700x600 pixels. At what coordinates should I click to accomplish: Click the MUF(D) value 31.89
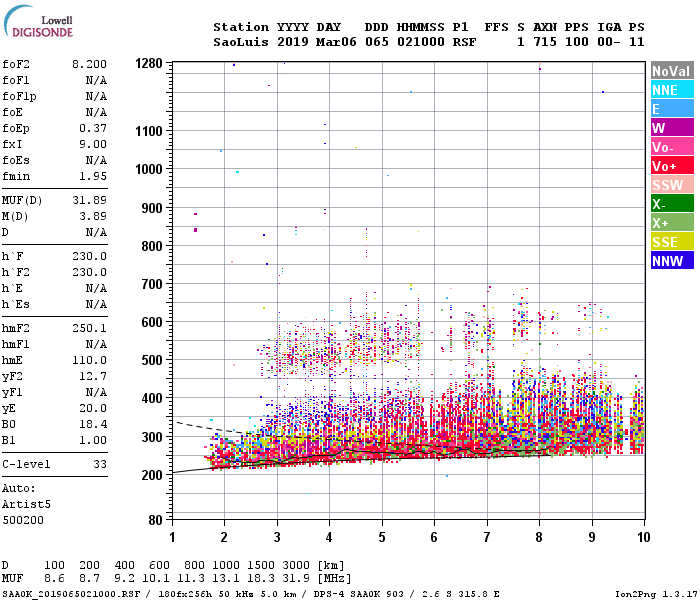click(89, 200)
